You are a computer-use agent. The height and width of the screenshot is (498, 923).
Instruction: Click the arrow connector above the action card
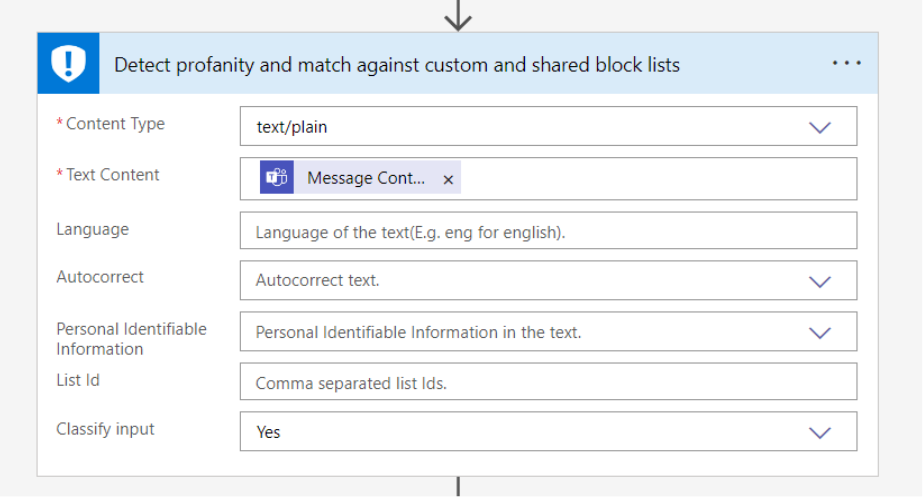(458, 15)
